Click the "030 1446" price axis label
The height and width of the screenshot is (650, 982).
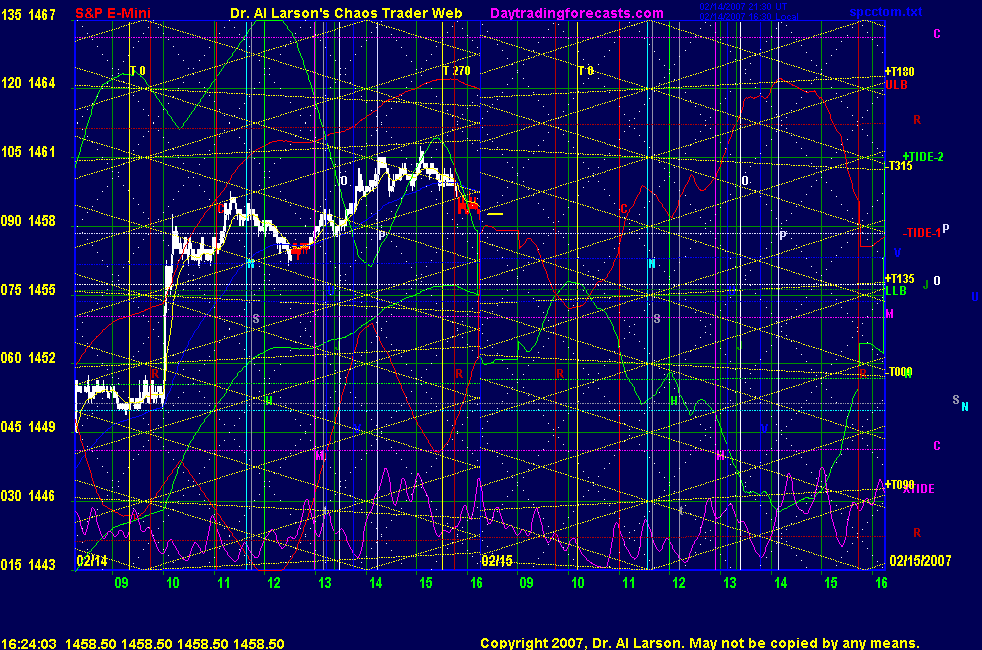pos(28,496)
